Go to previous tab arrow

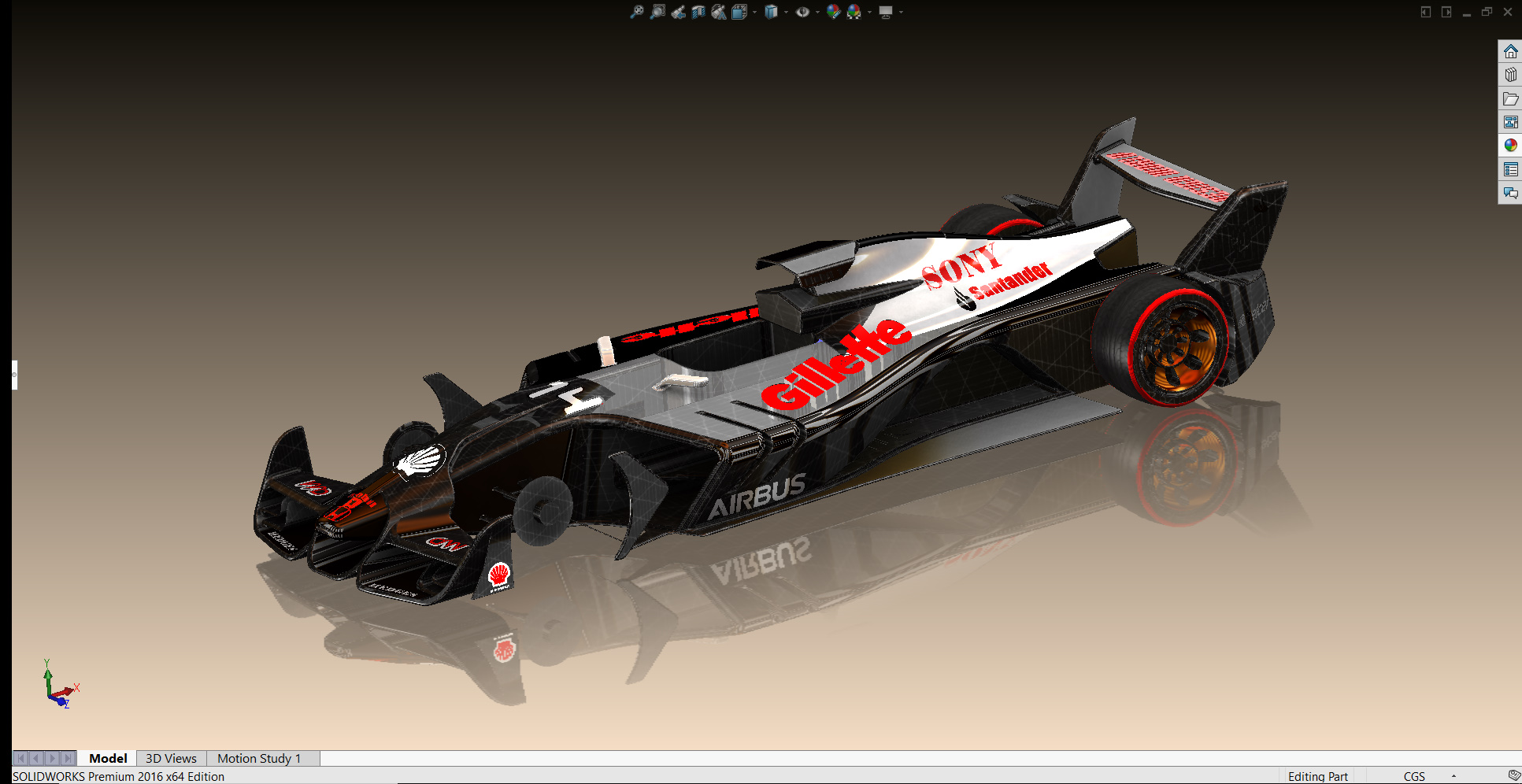[37, 758]
